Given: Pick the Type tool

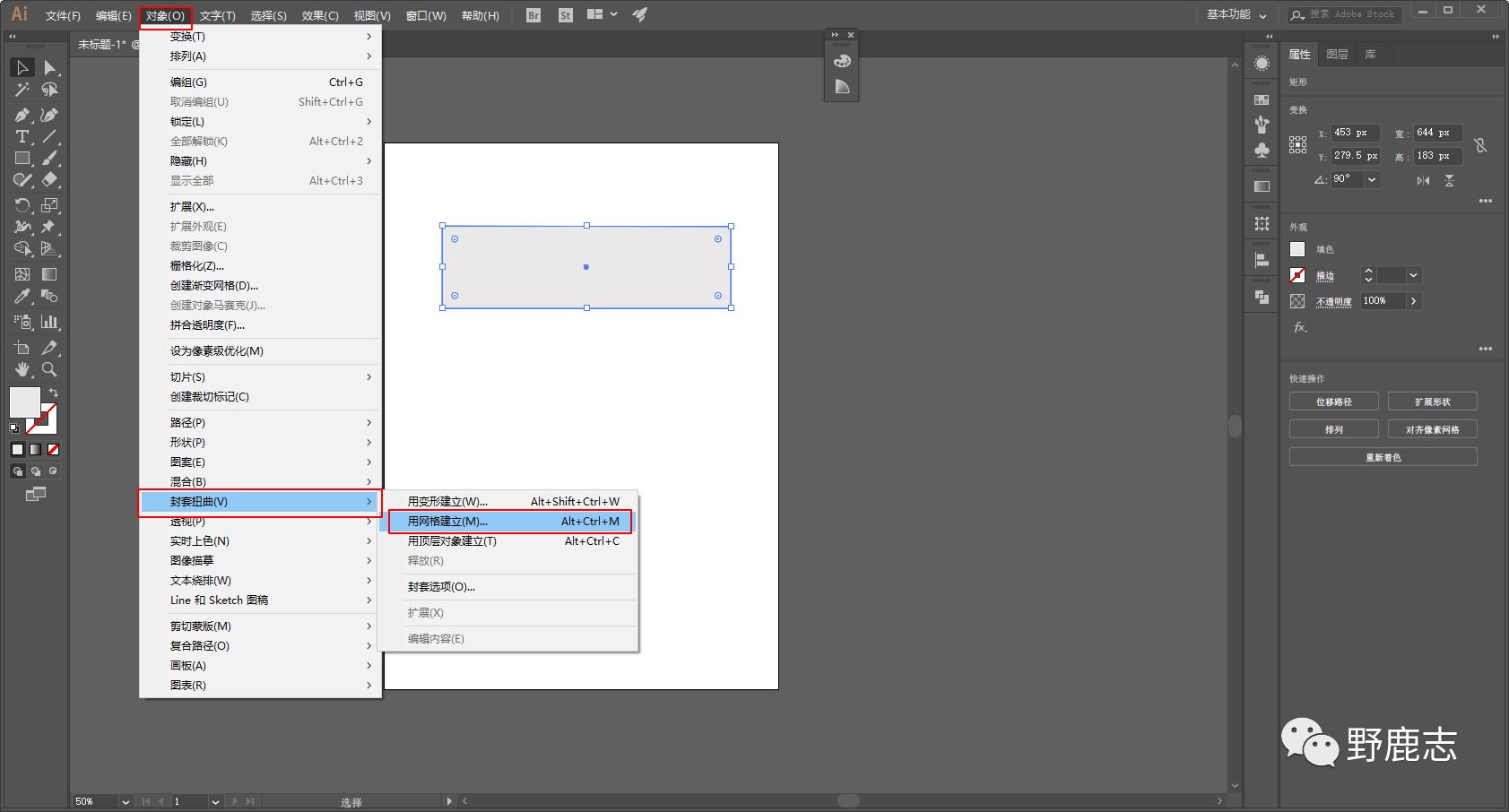Looking at the screenshot, I should tap(22, 136).
